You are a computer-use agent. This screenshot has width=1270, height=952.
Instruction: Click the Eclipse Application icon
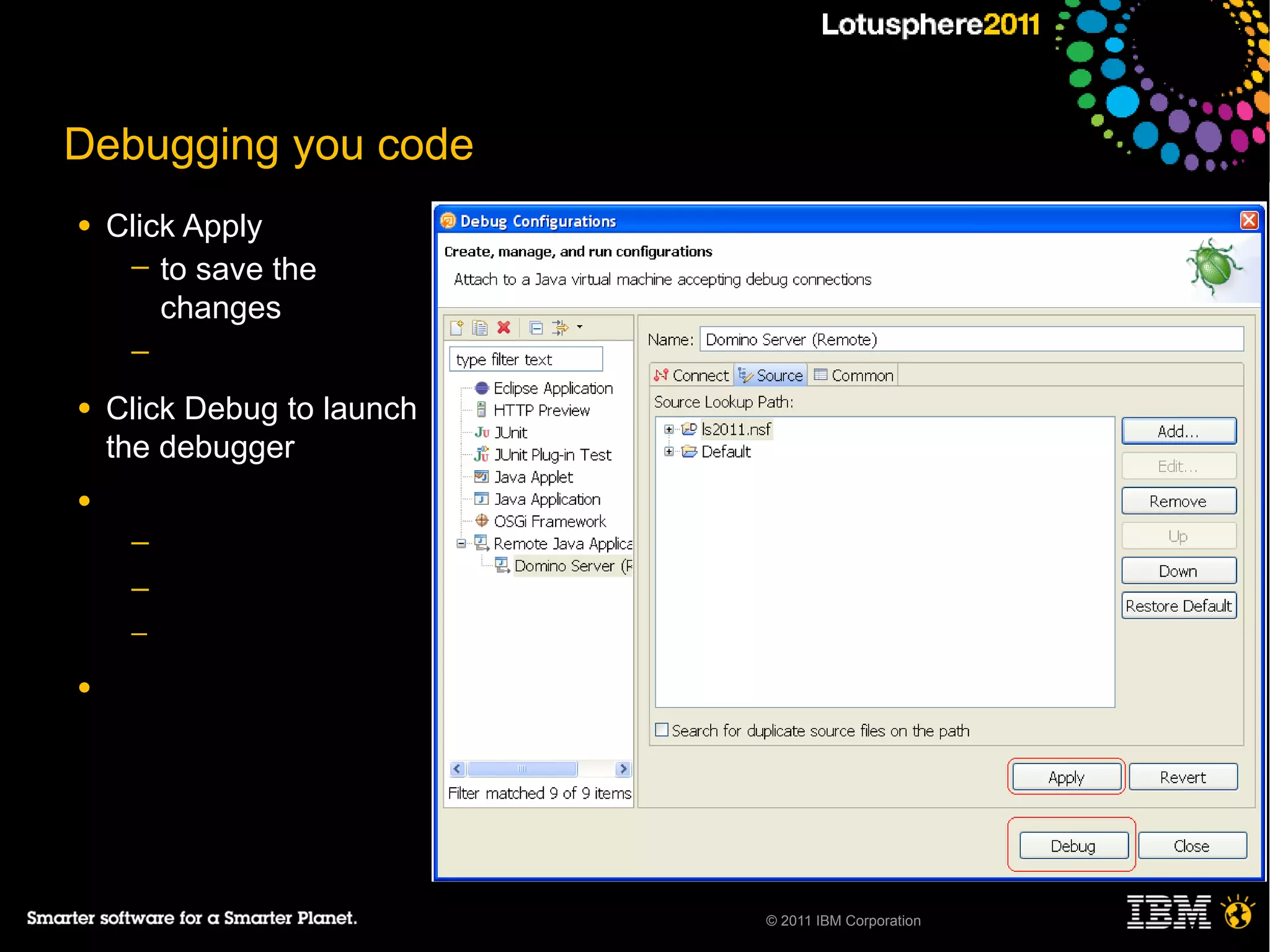pos(482,388)
